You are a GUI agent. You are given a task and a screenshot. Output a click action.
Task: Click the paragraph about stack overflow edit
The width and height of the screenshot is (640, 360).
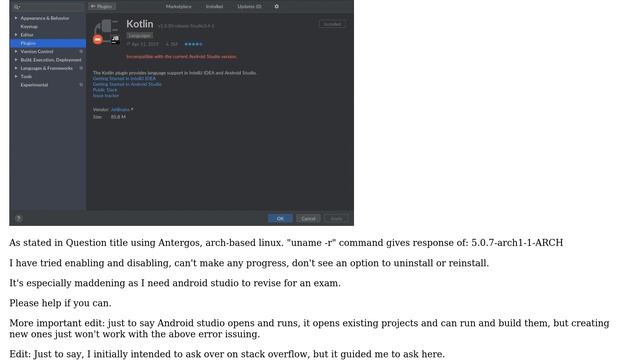227,354
